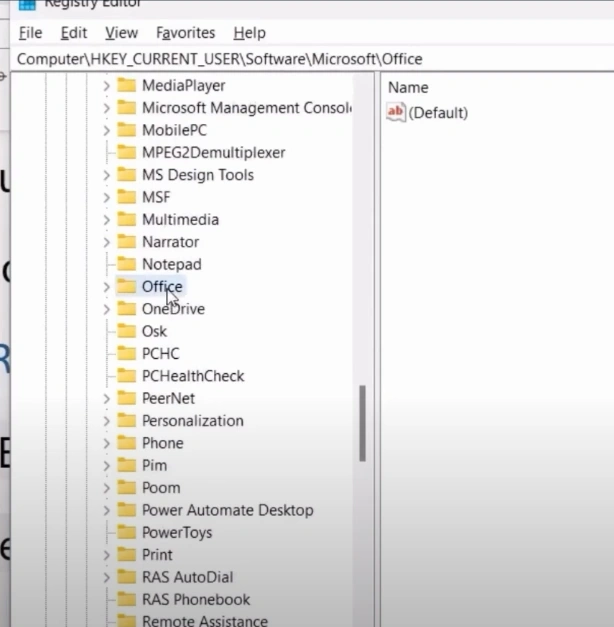
Task: Expand the Power Automate Desktop key
Action: coord(106,511)
